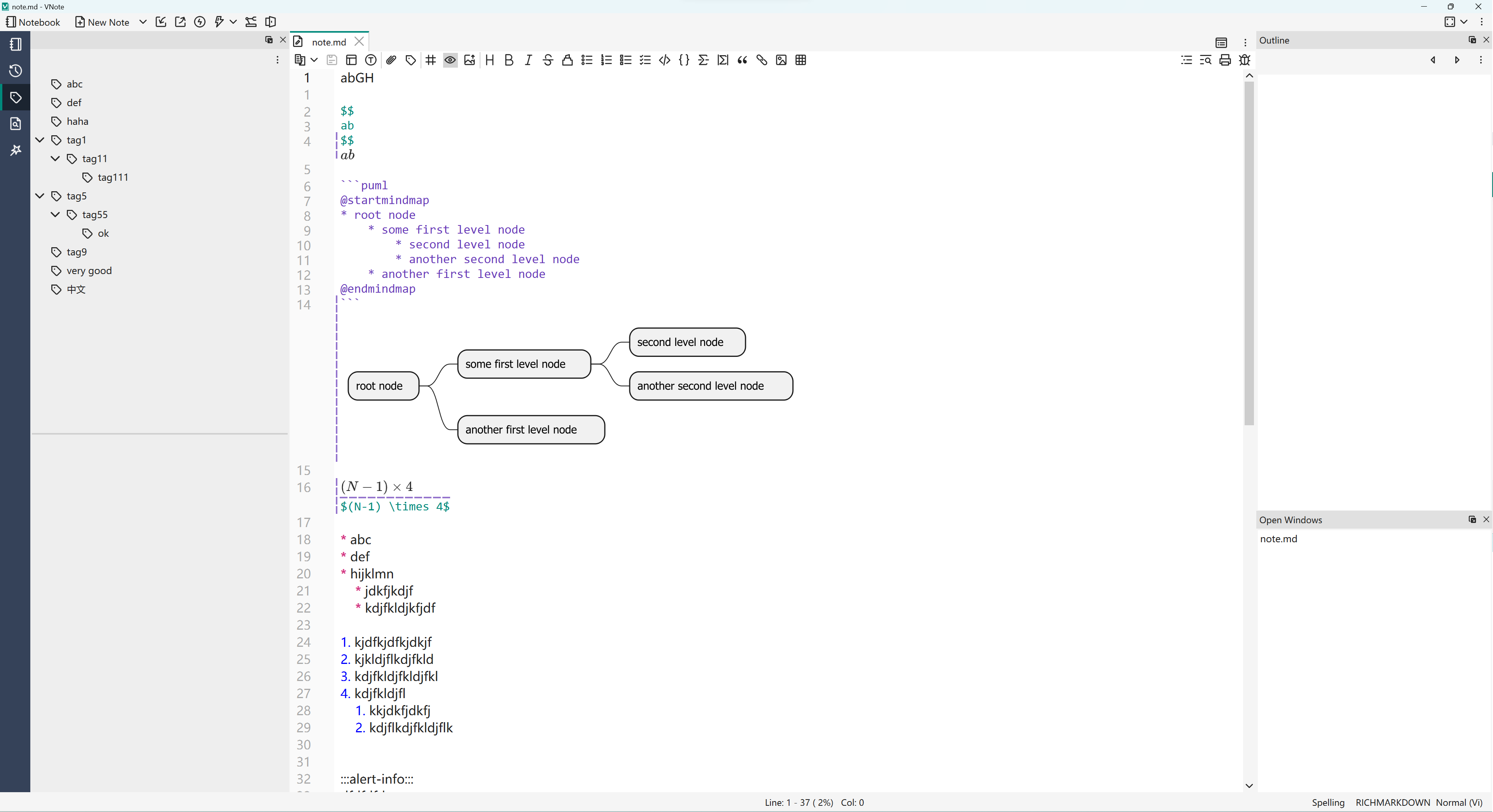1493x812 pixels.
Task: Insert a table via the toolbar
Action: pos(800,60)
